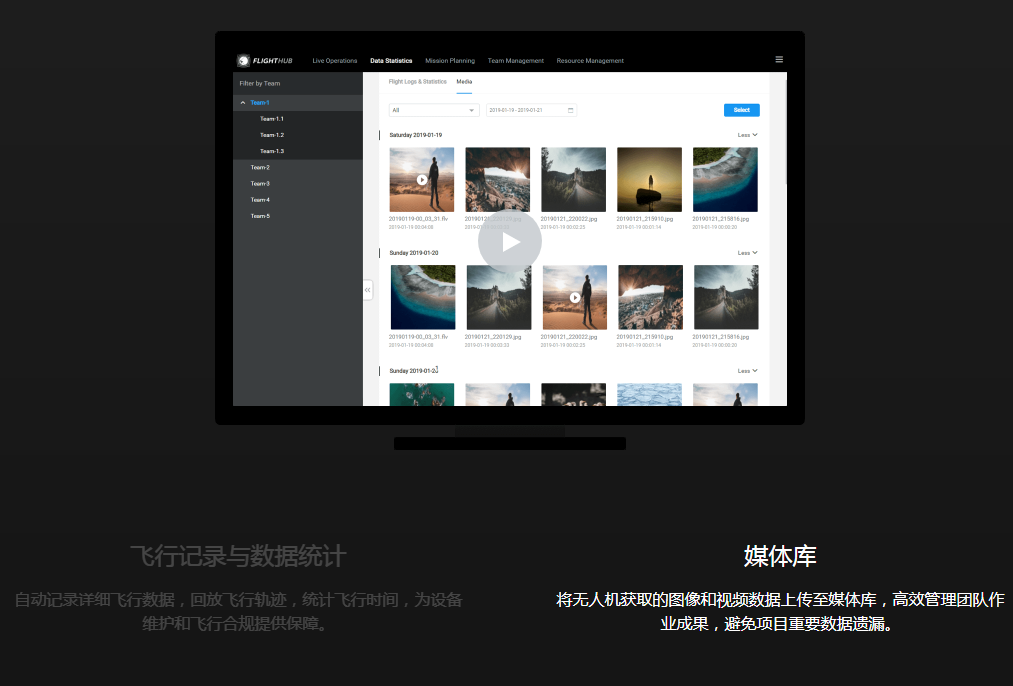Click the Saturday 2019-01-19 section heading
The width and height of the screenshot is (1013, 686).
415,135
